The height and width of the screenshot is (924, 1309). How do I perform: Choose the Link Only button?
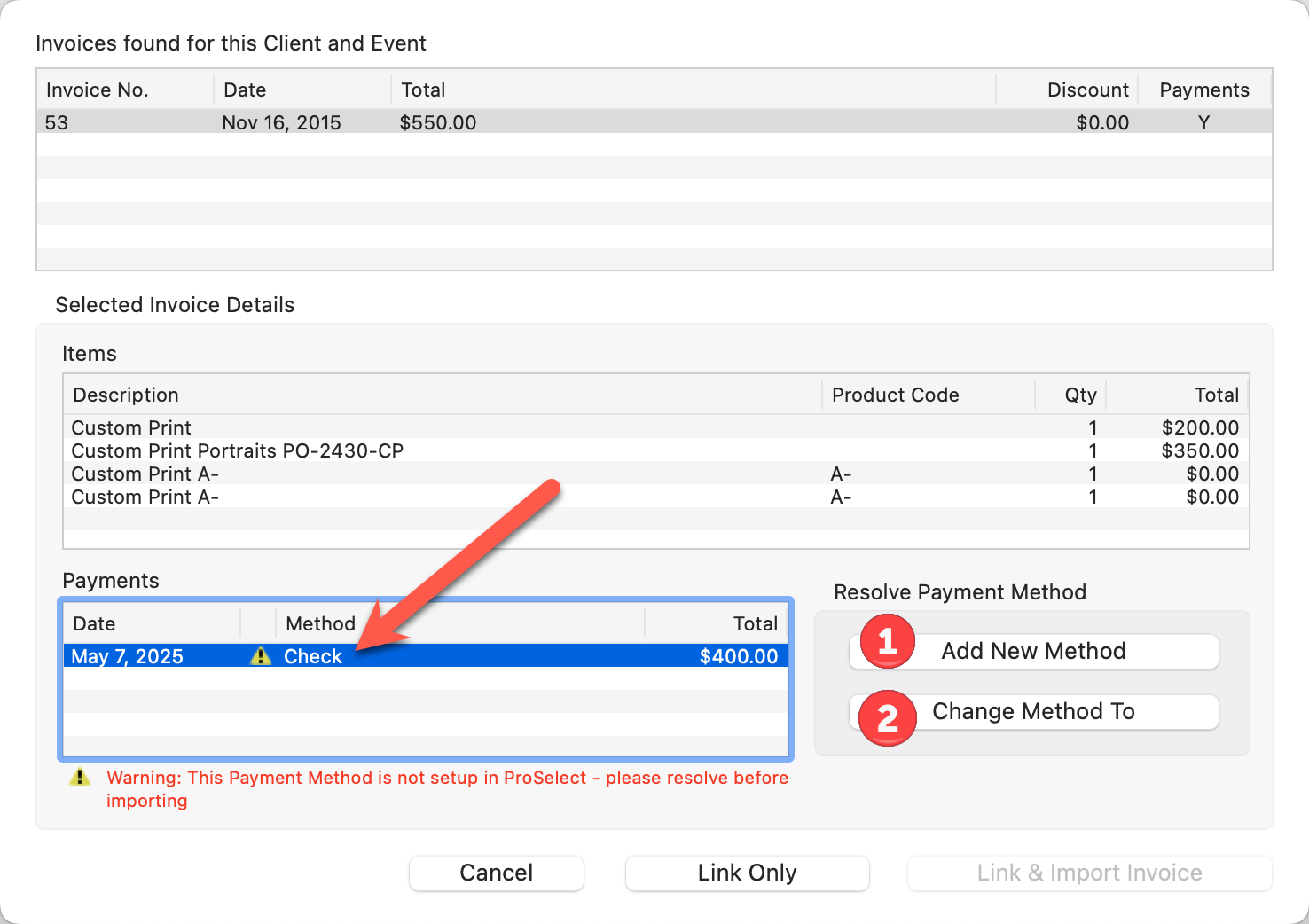747,873
